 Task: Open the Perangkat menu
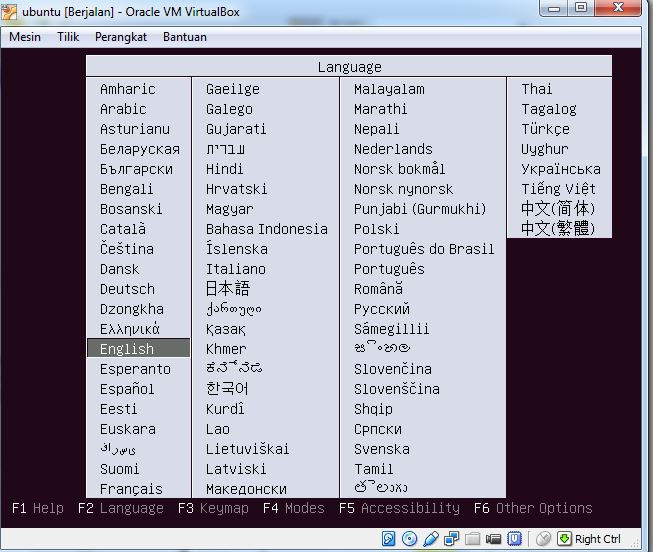pyautogui.click(x=121, y=37)
